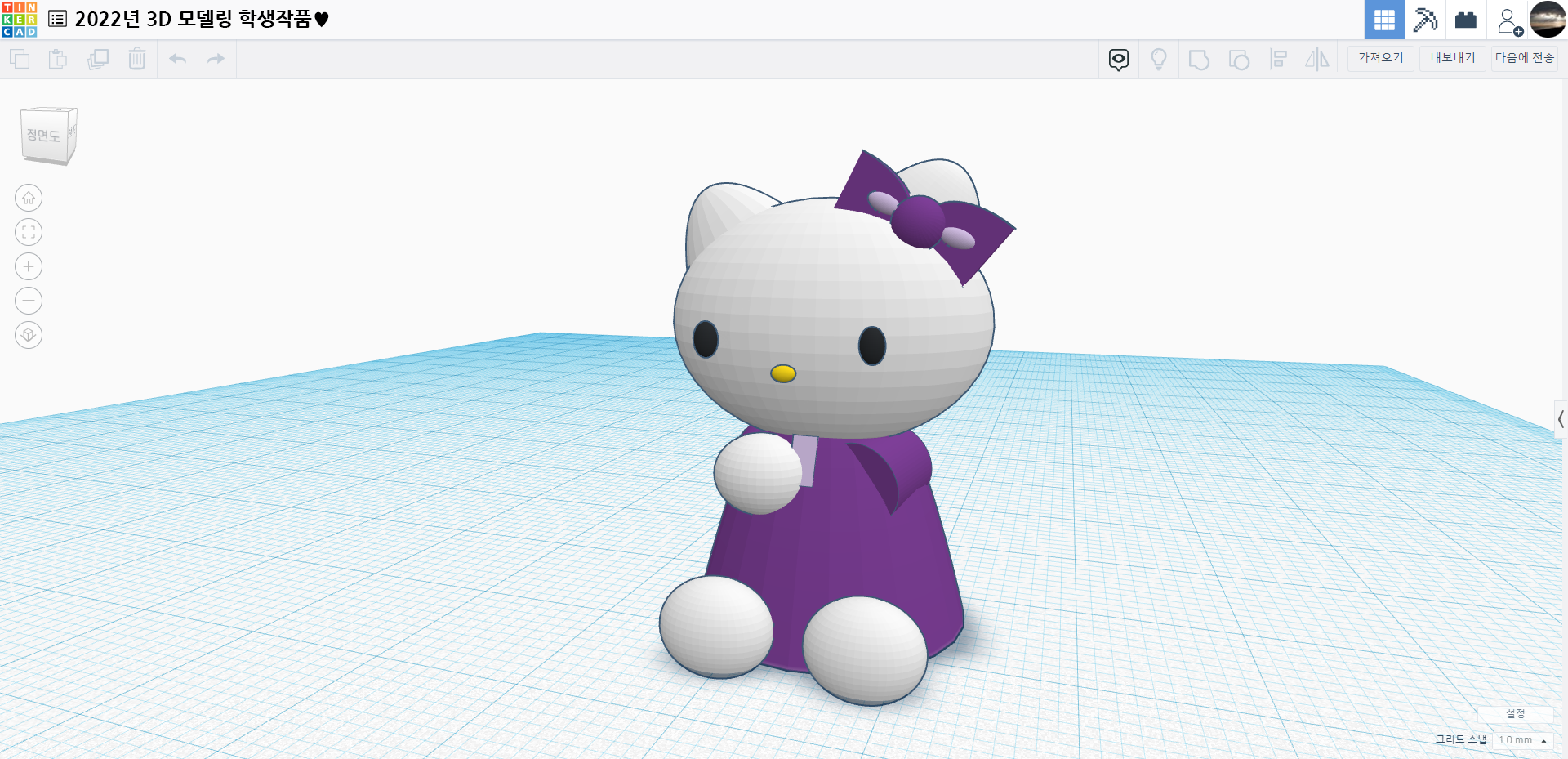Click the Home view button
The width and height of the screenshot is (1568, 759).
(29, 198)
